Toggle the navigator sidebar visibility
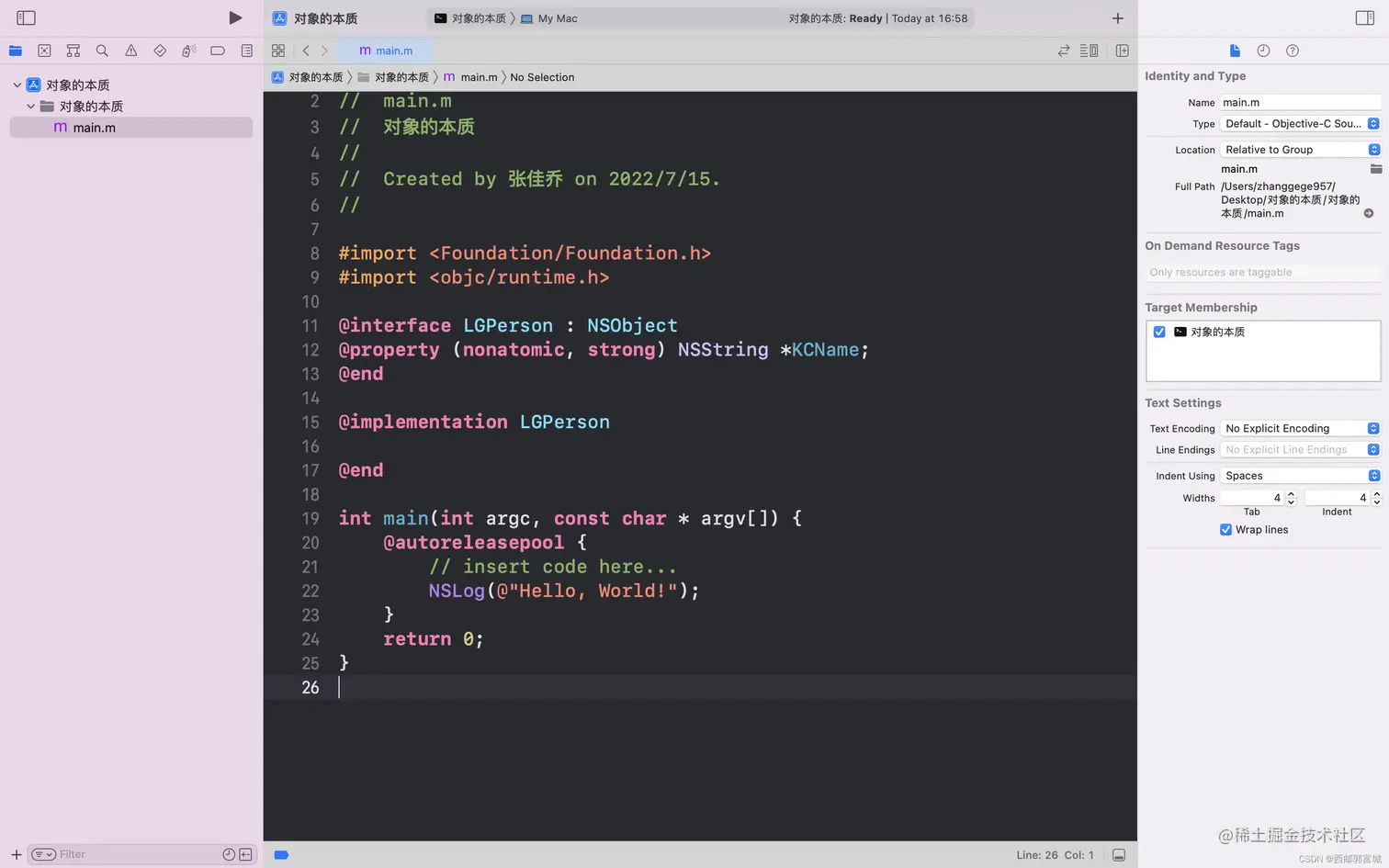This screenshot has height=868, width=1389. (26, 17)
